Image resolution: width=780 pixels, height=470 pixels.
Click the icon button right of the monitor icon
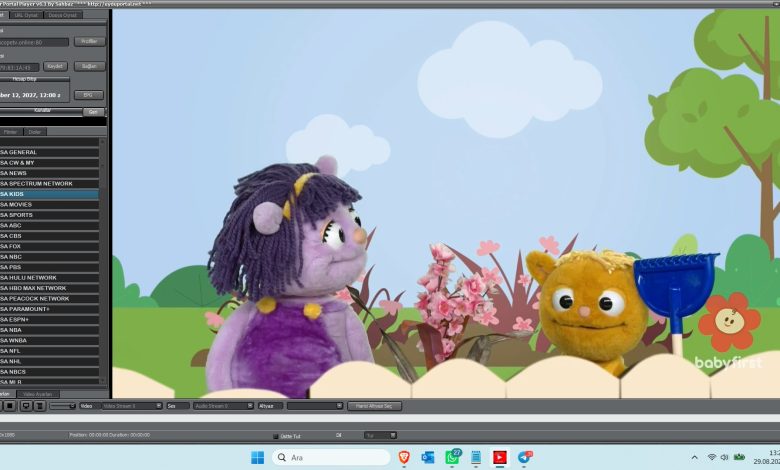40,406
